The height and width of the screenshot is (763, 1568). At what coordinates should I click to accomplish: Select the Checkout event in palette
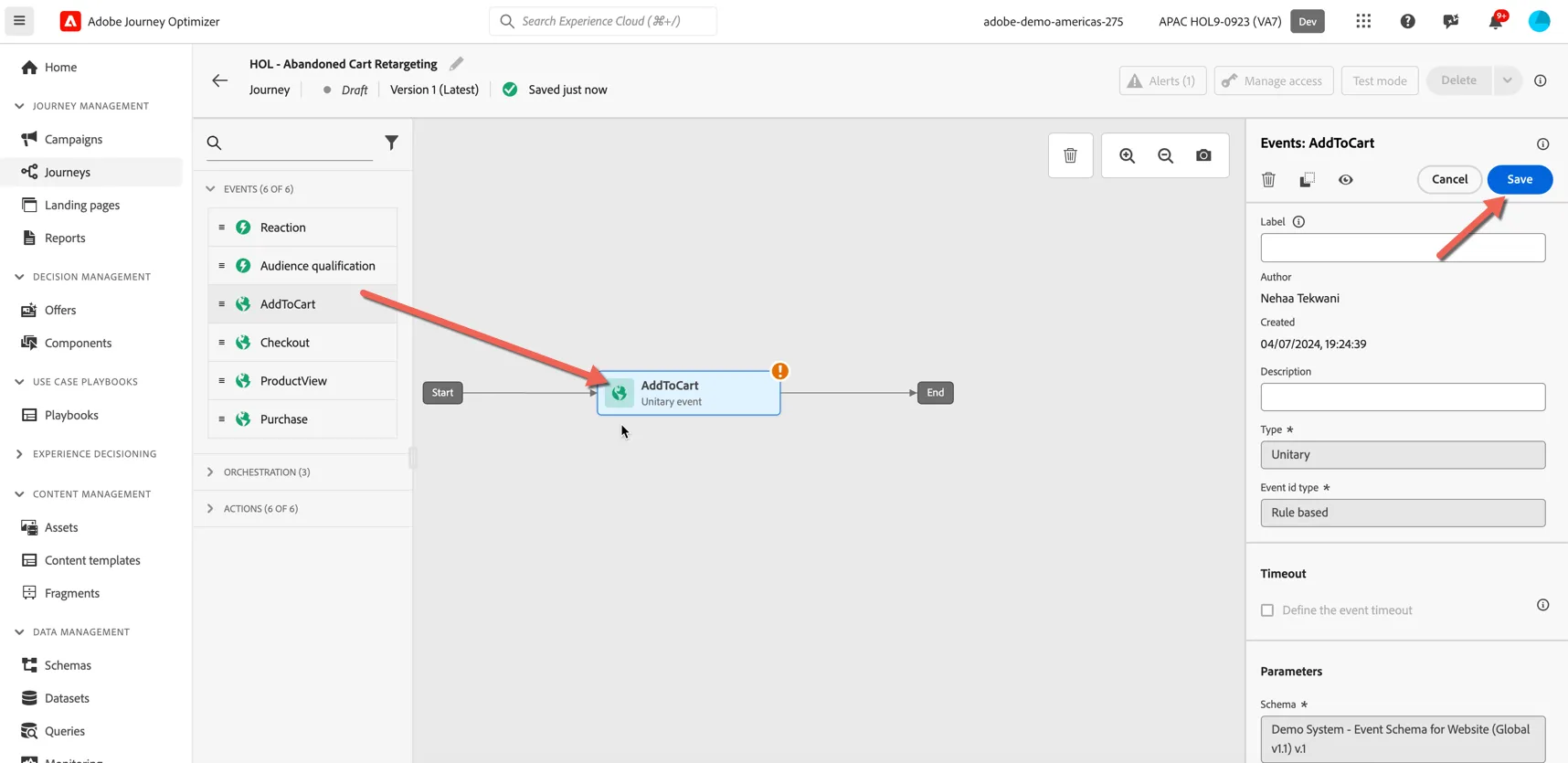pyautogui.click(x=302, y=343)
